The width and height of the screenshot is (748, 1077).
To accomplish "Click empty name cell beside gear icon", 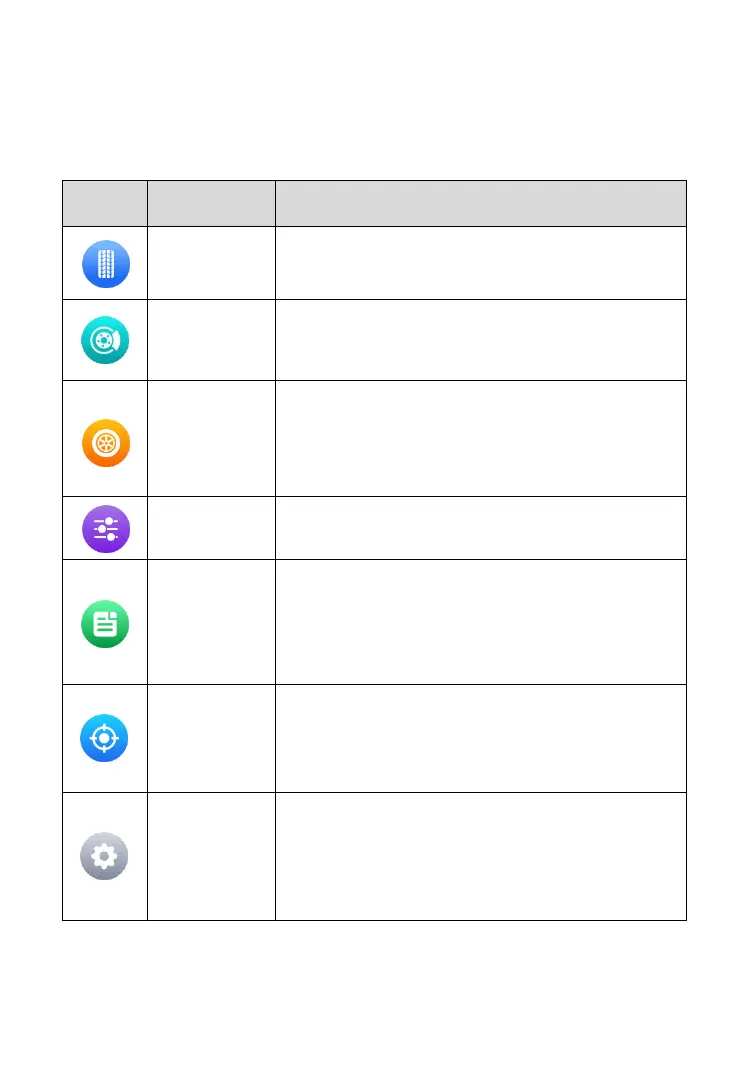I will (211, 856).
